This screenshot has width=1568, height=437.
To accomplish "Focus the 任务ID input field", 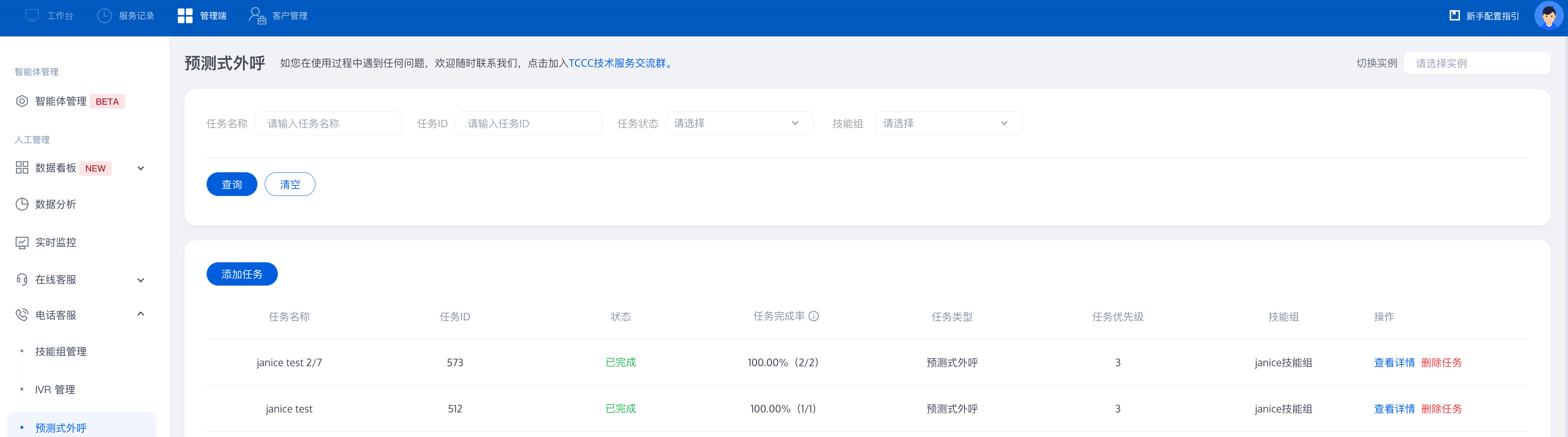I will pyautogui.click(x=529, y=123).
